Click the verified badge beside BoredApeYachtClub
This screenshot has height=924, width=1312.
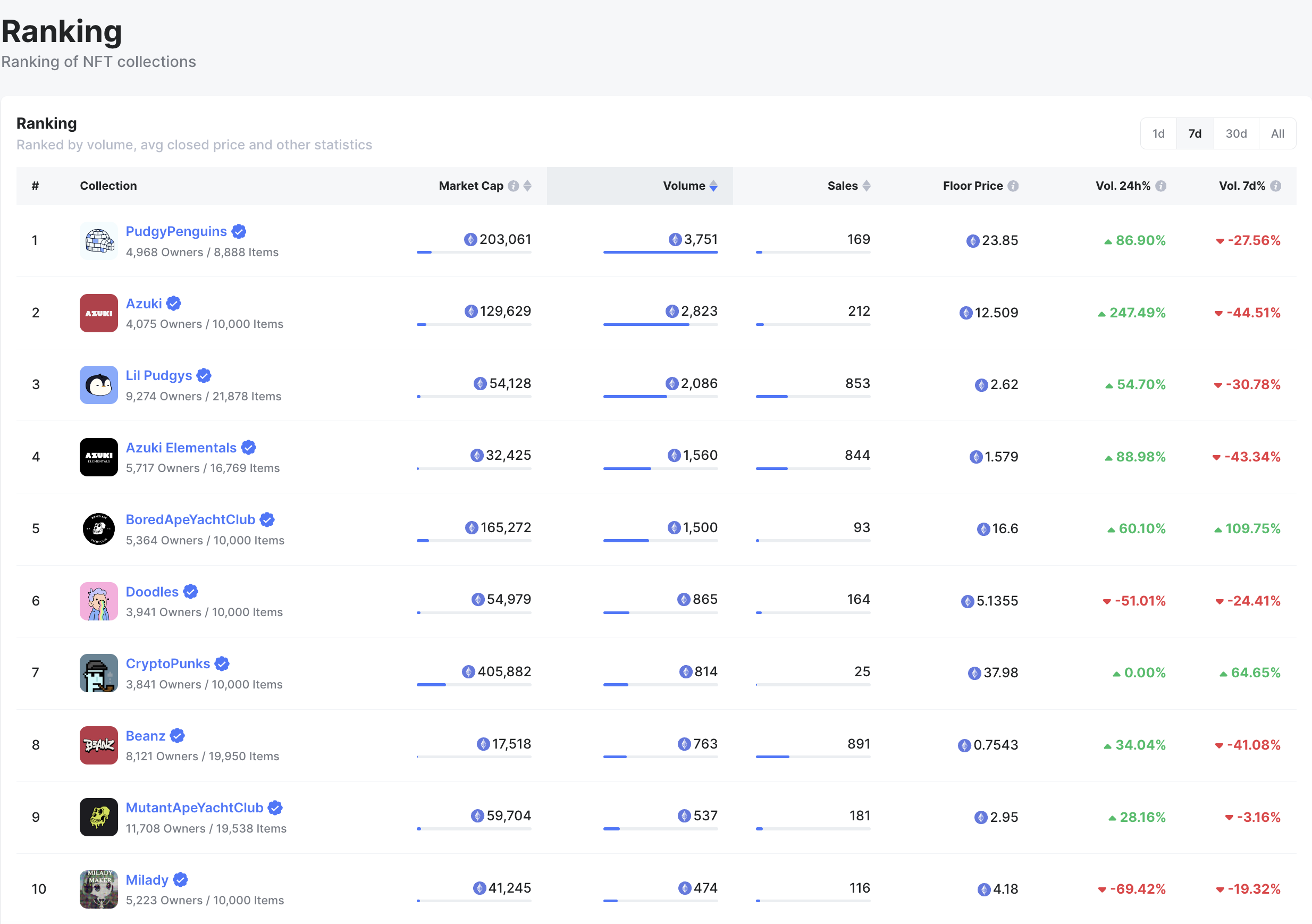tap(267, 519)
